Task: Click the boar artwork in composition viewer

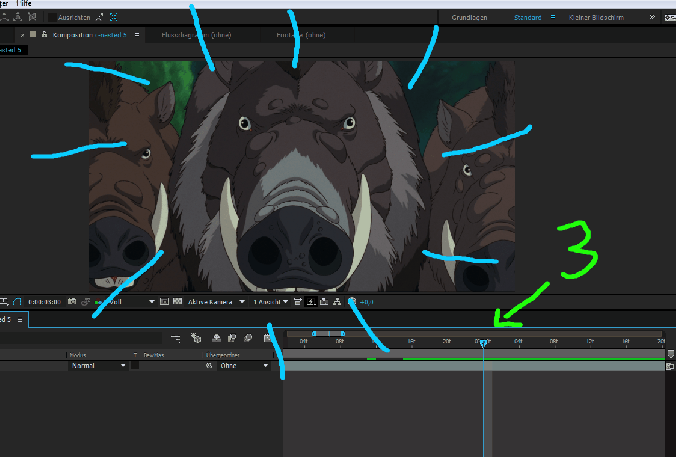Action: click(302, 176)
